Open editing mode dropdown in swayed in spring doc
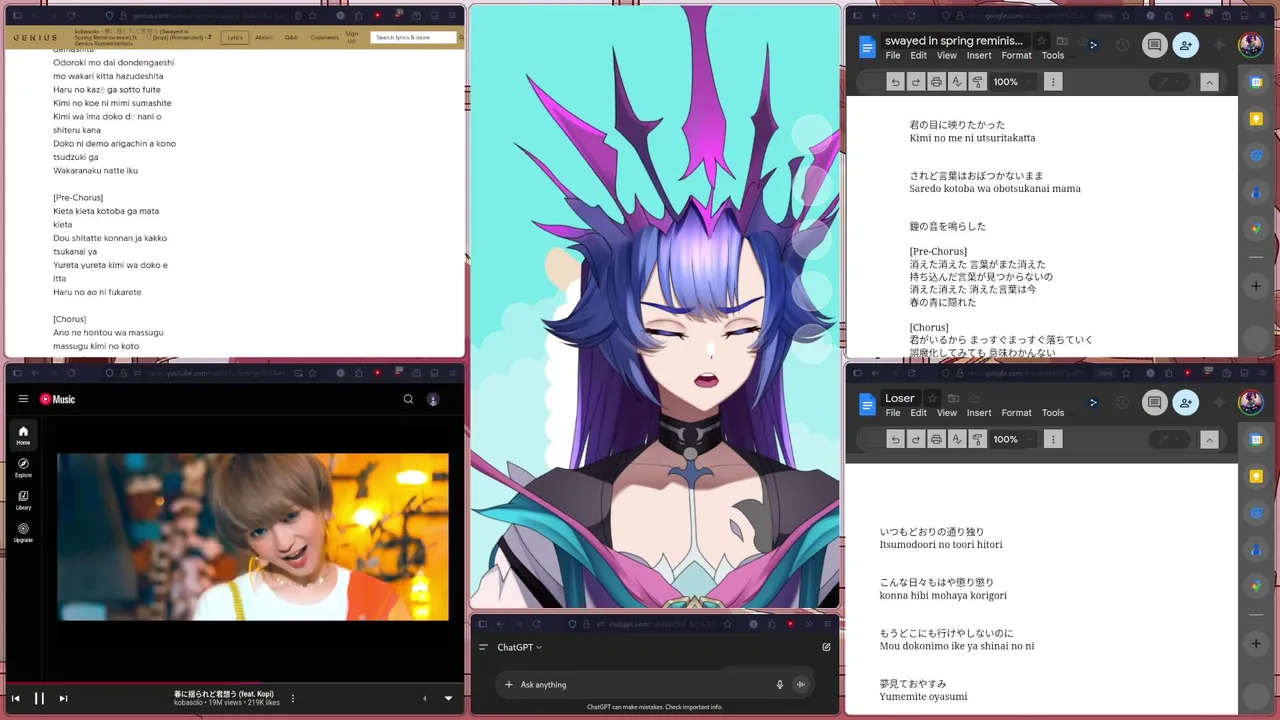This screenshot has width=1280, height=720. tap(1170, 82)
